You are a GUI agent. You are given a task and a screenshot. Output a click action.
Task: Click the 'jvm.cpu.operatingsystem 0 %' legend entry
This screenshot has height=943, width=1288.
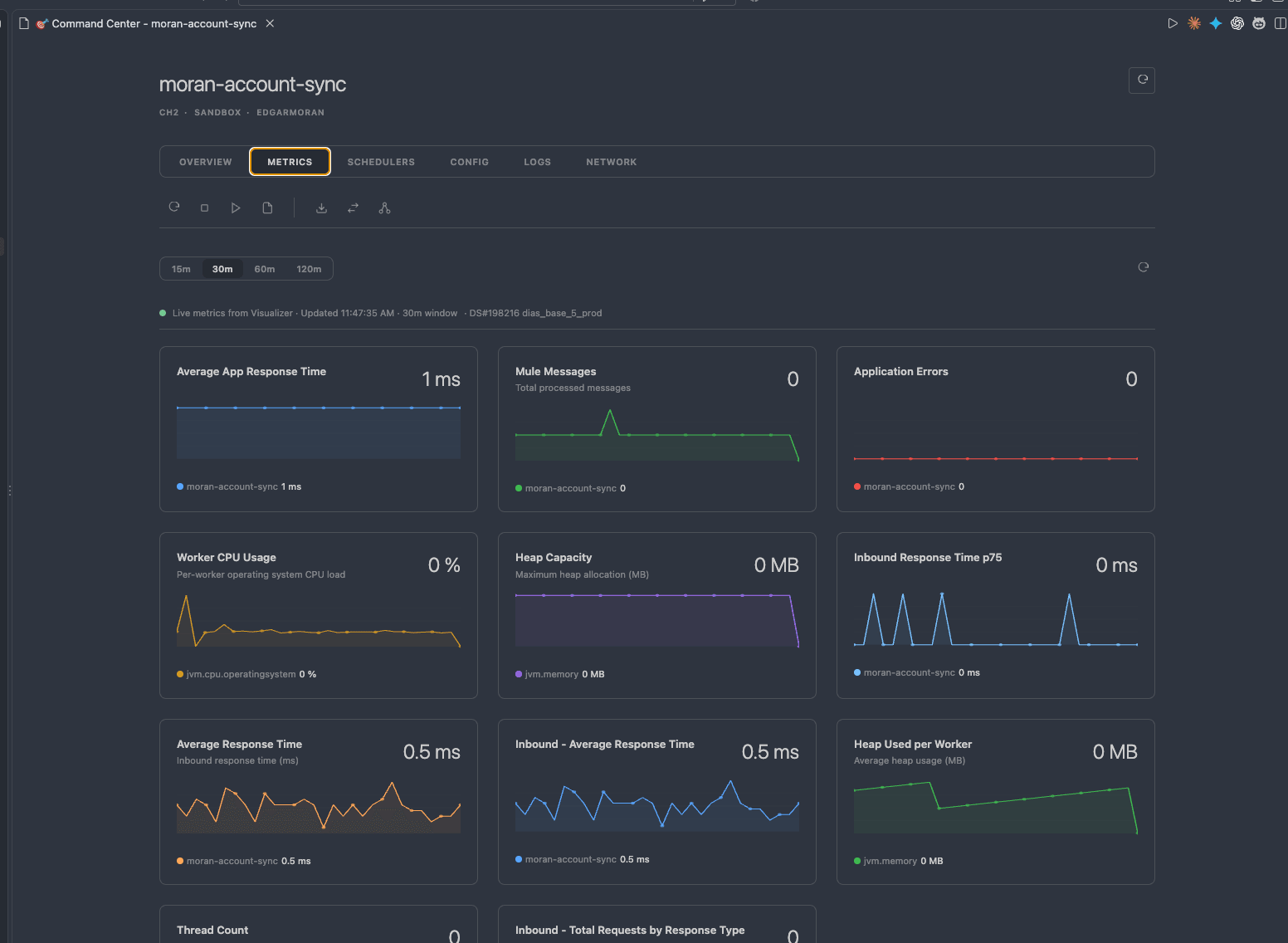click(246, 674)
